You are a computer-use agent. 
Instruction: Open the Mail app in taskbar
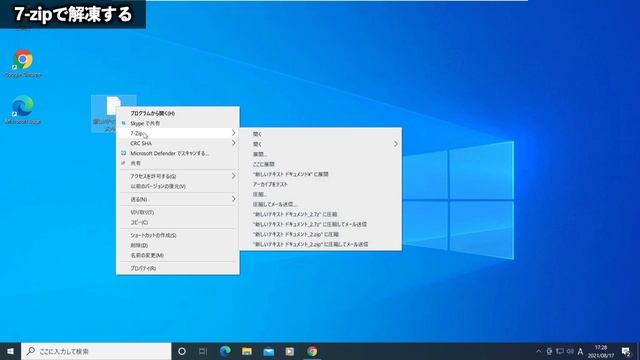(268, 351)
